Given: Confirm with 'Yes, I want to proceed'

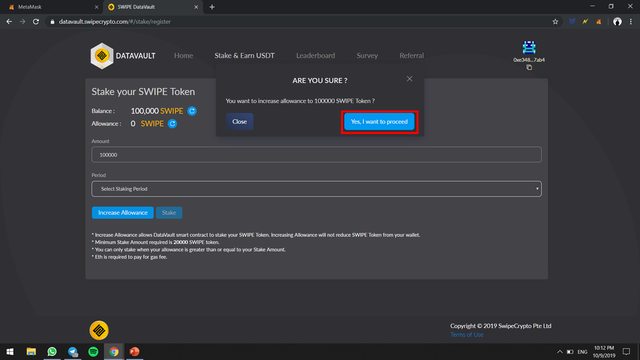Looking at the screenshot, I should tap(379, 122).
